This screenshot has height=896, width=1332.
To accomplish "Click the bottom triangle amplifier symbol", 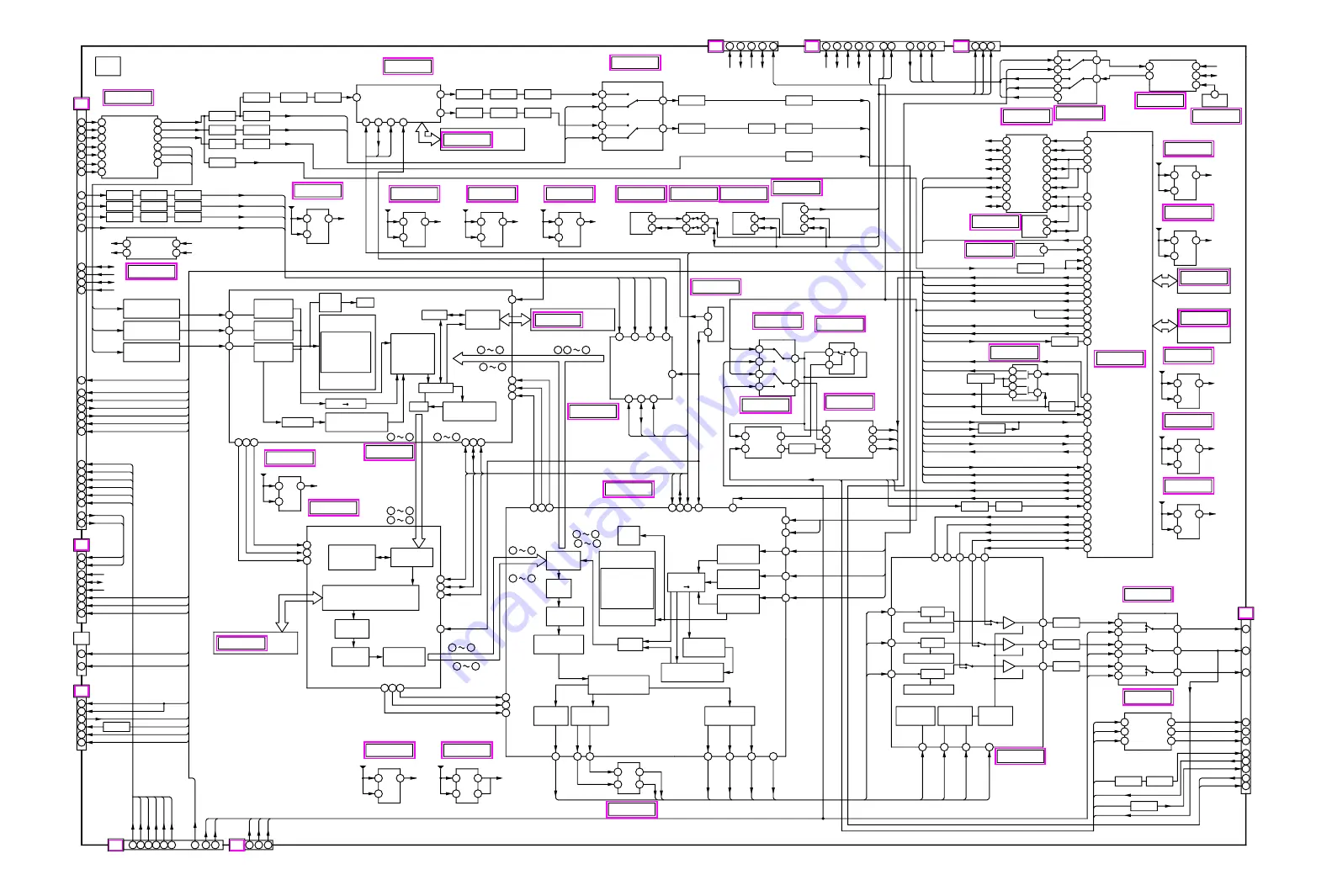I will pos(1009,666).
